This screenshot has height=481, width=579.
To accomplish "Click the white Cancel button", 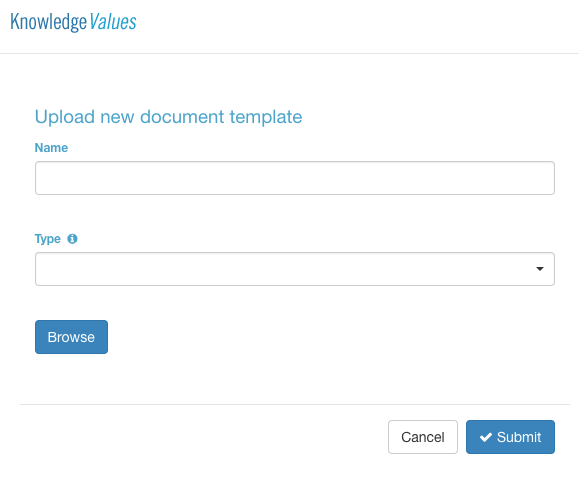I will click(x=423, y=437).
